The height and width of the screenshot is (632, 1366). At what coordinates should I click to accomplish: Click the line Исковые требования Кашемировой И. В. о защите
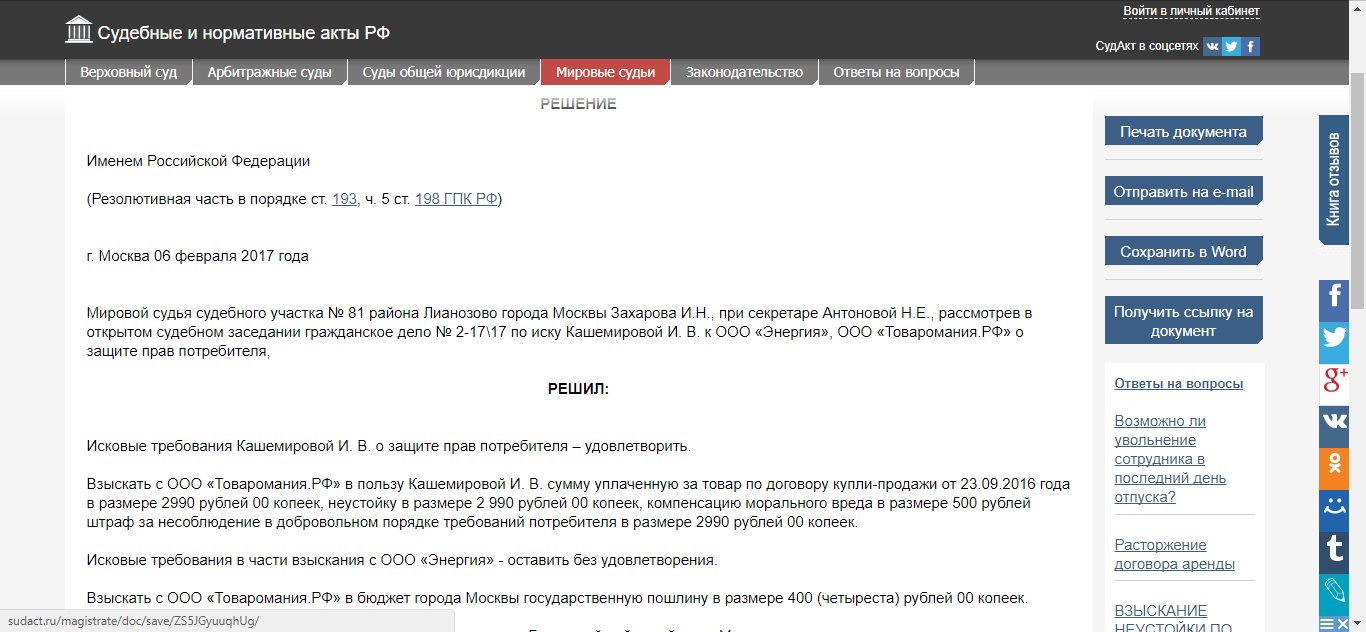click(389, 446)
